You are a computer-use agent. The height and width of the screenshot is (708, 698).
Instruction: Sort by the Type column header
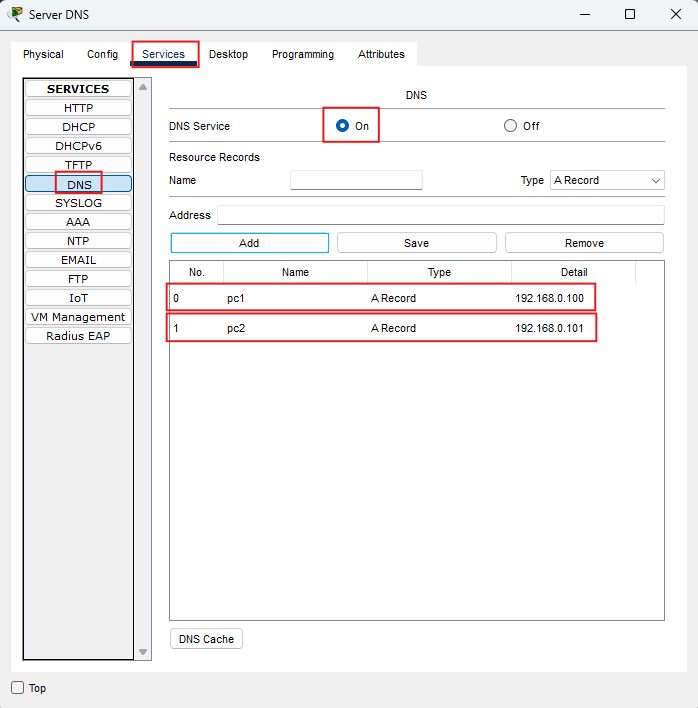[x=439, y=272]
